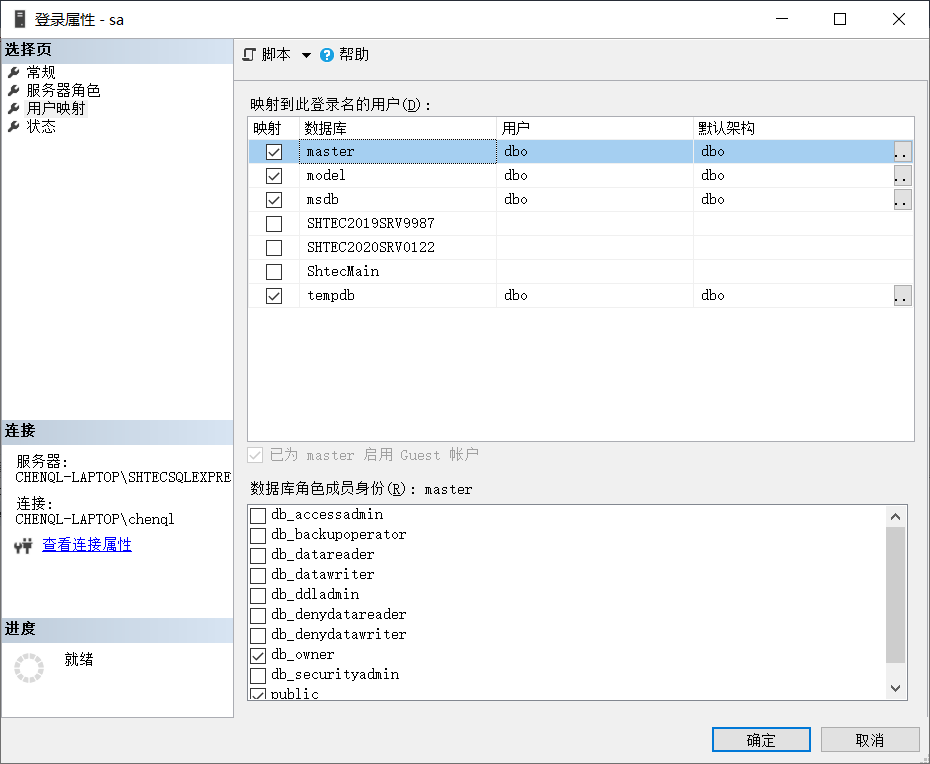
Task: Expand the 脚本 dropdown arrow
Action: (306, 55)
